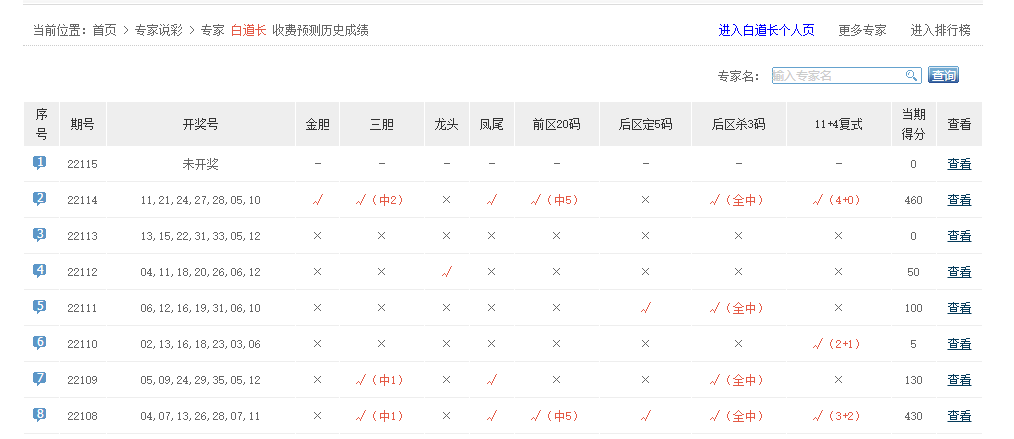This screenshot has width=1014, height=439.
Task: Open expert 白道长 red name link
Action: click(248, 30)
